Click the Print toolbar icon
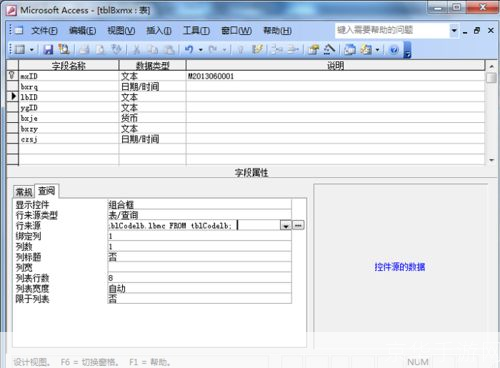500x368 pixels. pyautogui.click(x=84, y=50)
